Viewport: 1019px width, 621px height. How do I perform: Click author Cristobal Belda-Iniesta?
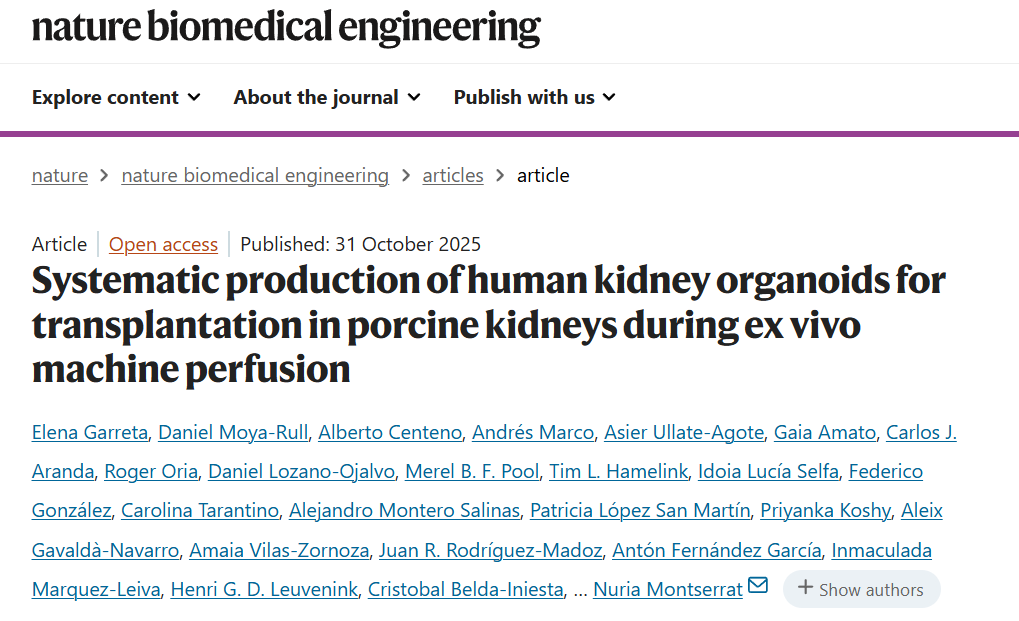tap(465, 589)
